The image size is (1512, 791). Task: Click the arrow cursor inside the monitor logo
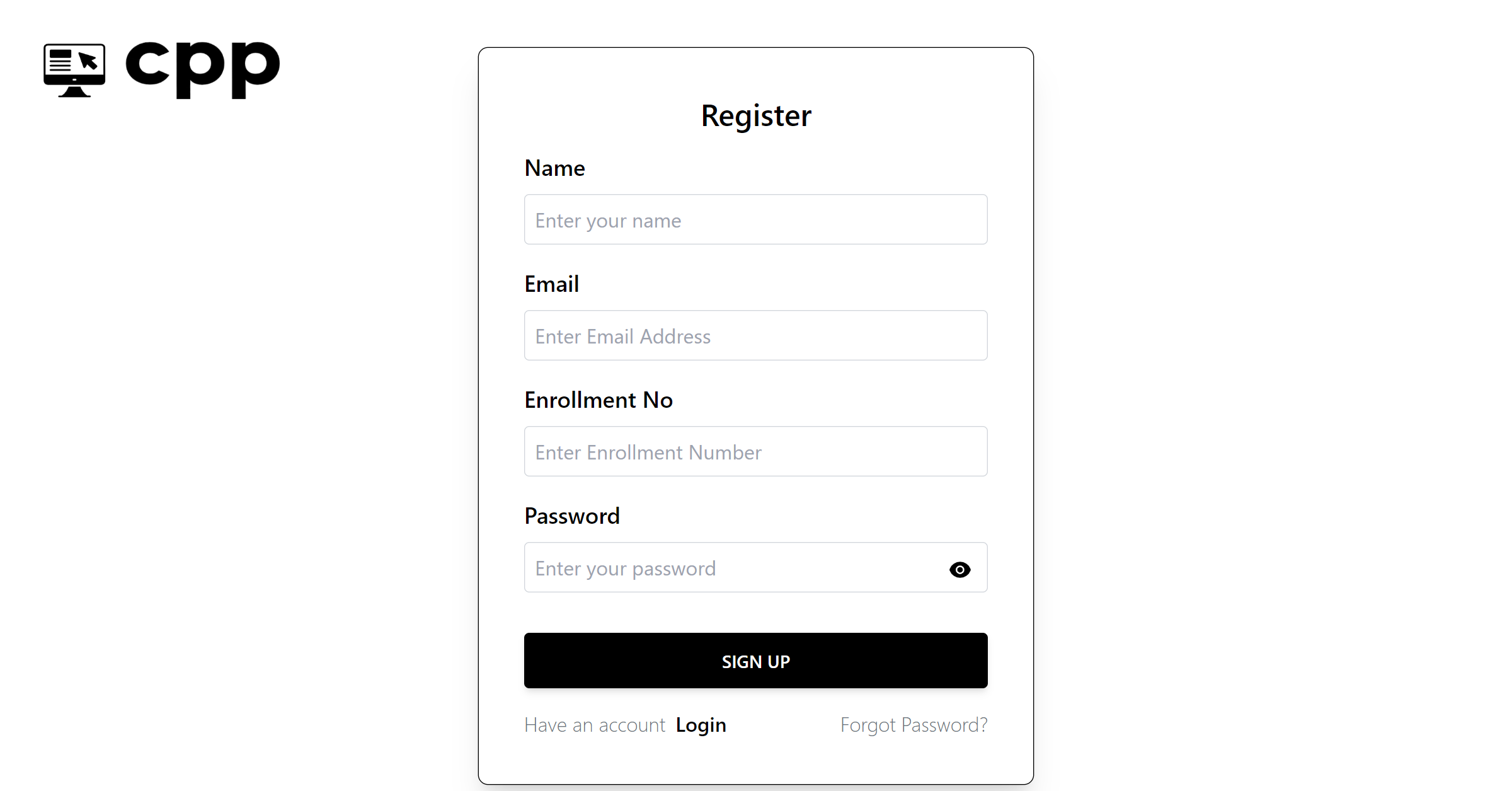89,61
